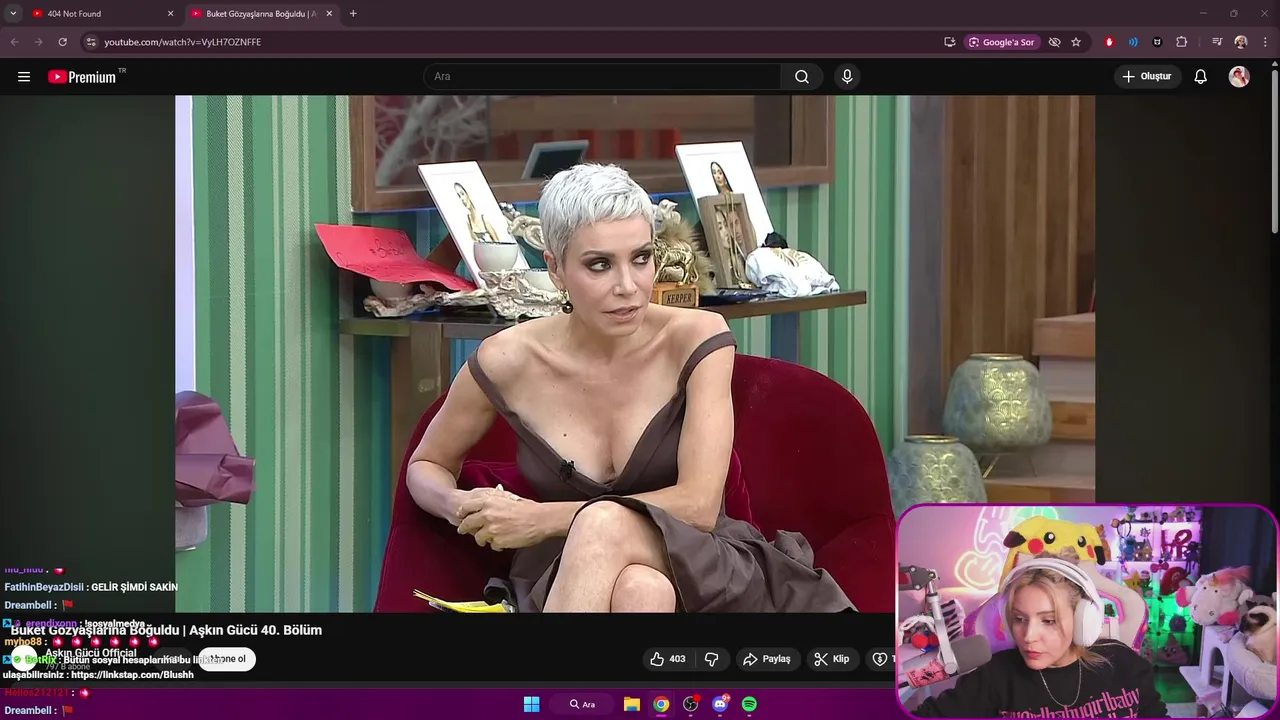Start voice search with microphone icon
Image resolution: width=1280 pixels, height=720 pixels.
point(847,77)
